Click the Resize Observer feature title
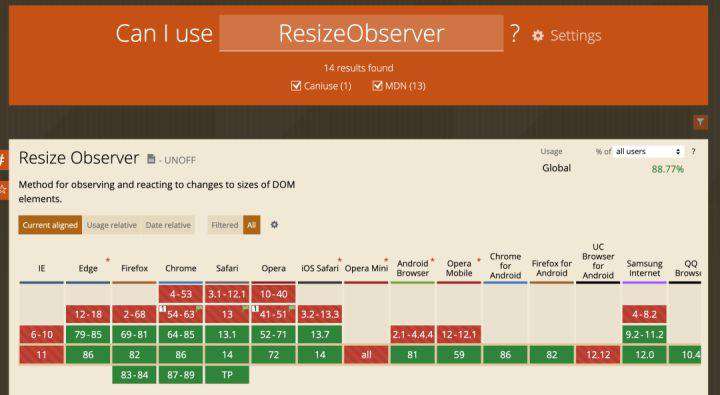 [x=79, y=158]
